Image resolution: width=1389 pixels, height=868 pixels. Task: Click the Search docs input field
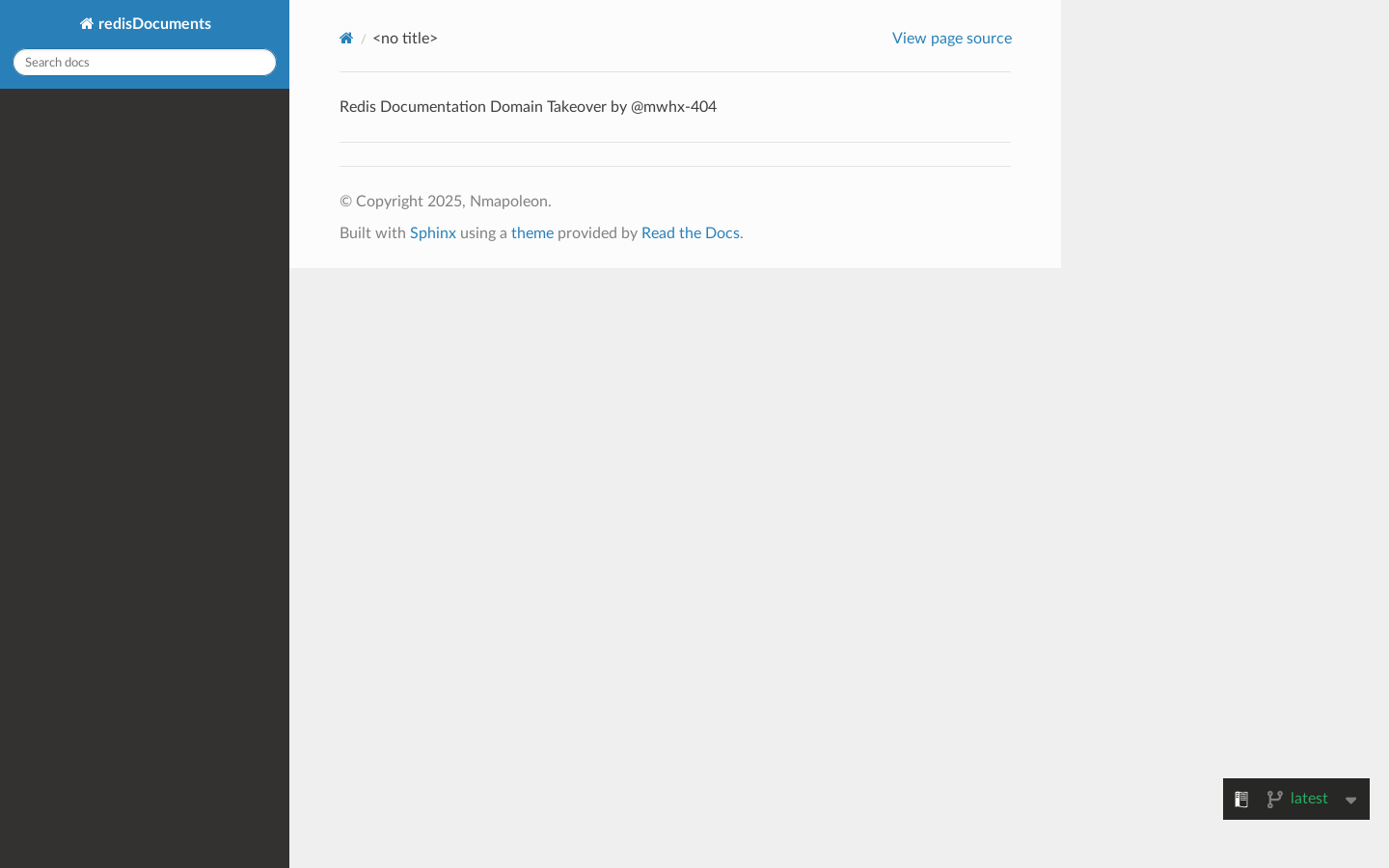145,62
